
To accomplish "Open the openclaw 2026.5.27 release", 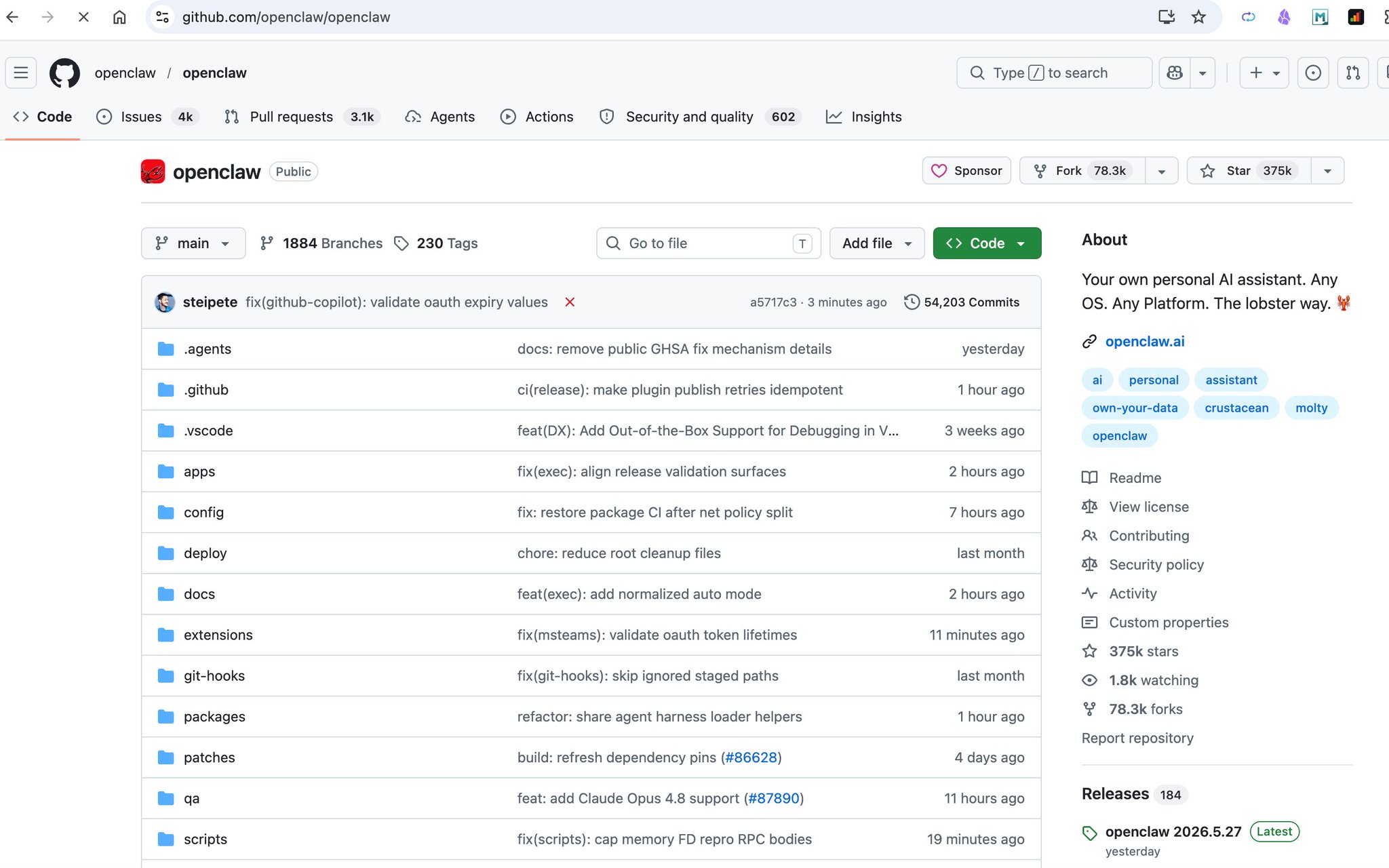I will (1173, 831).
